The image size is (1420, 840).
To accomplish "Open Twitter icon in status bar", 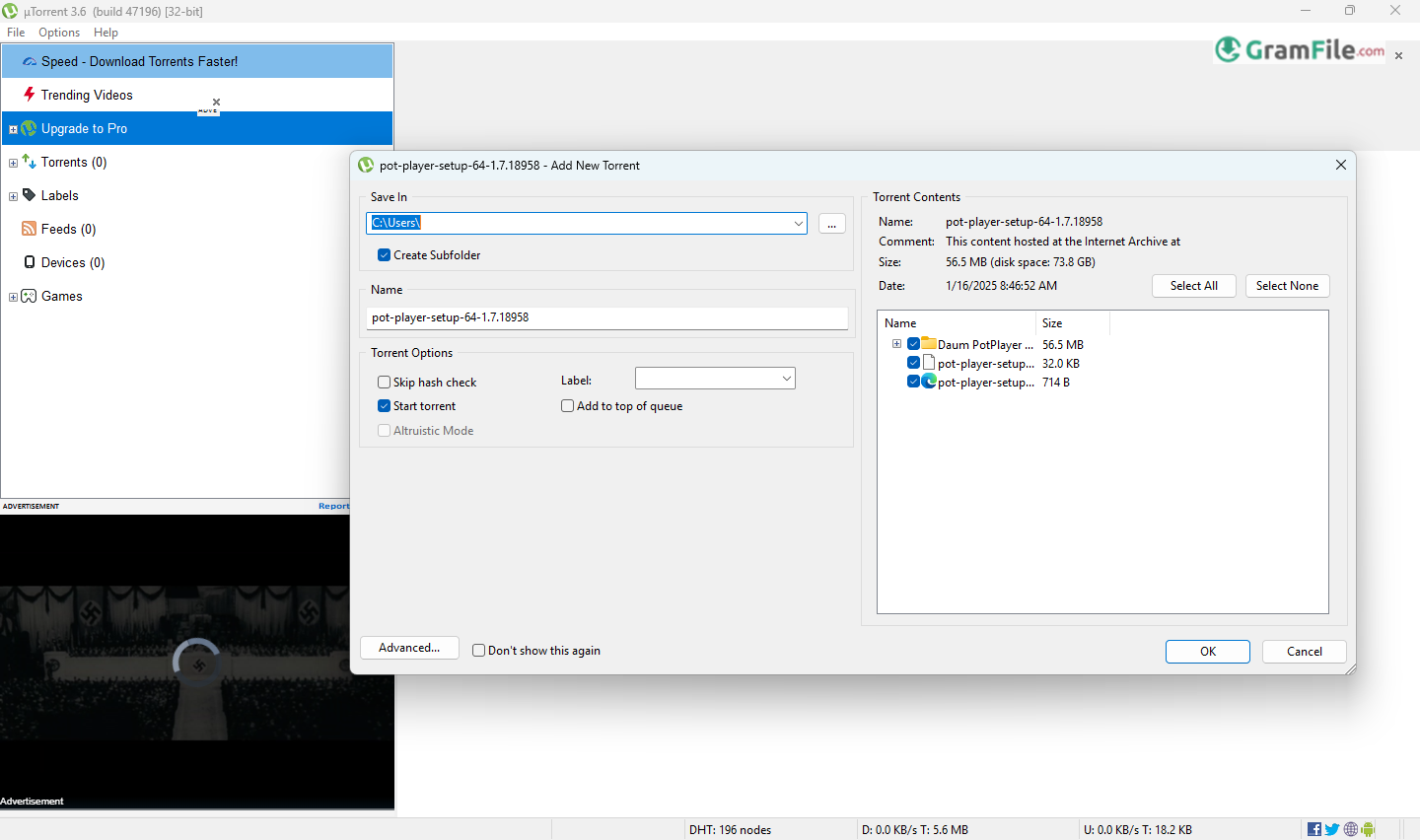I will 1332,829.
